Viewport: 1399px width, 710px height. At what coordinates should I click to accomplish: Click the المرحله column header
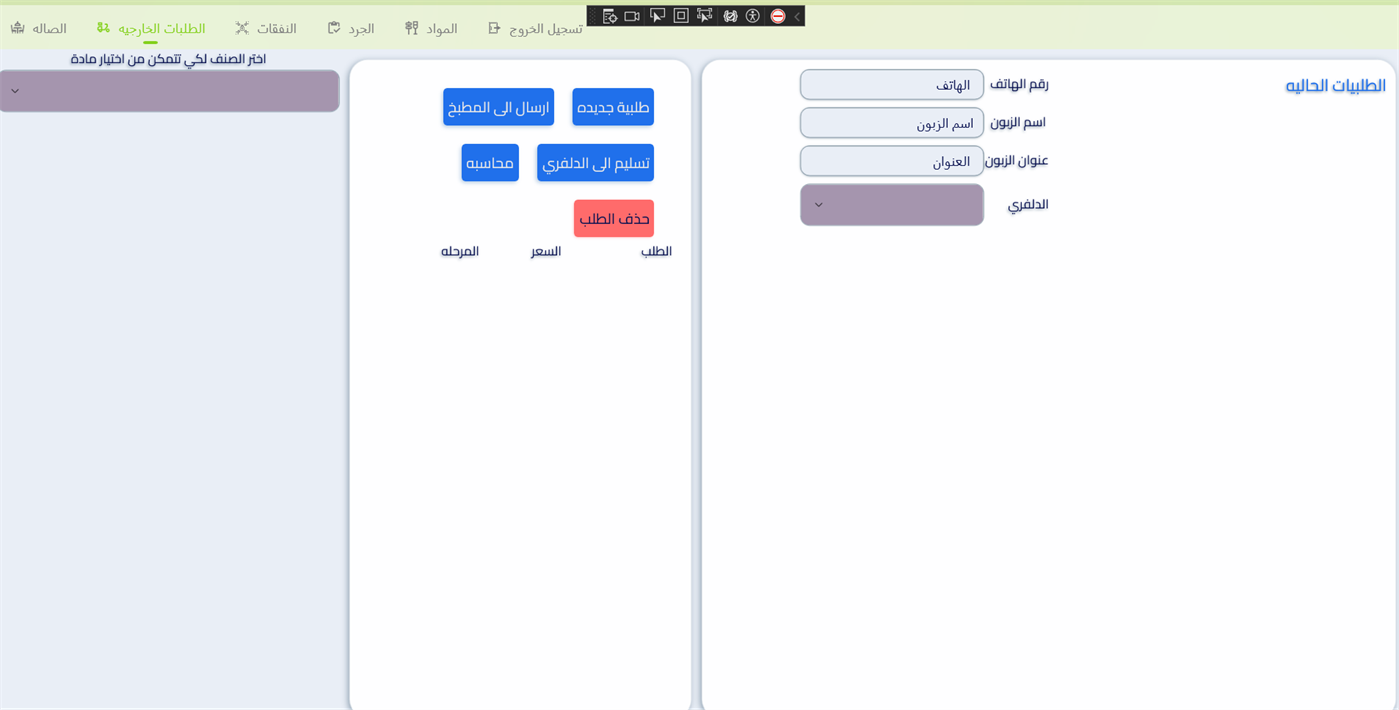pos(460,251)
